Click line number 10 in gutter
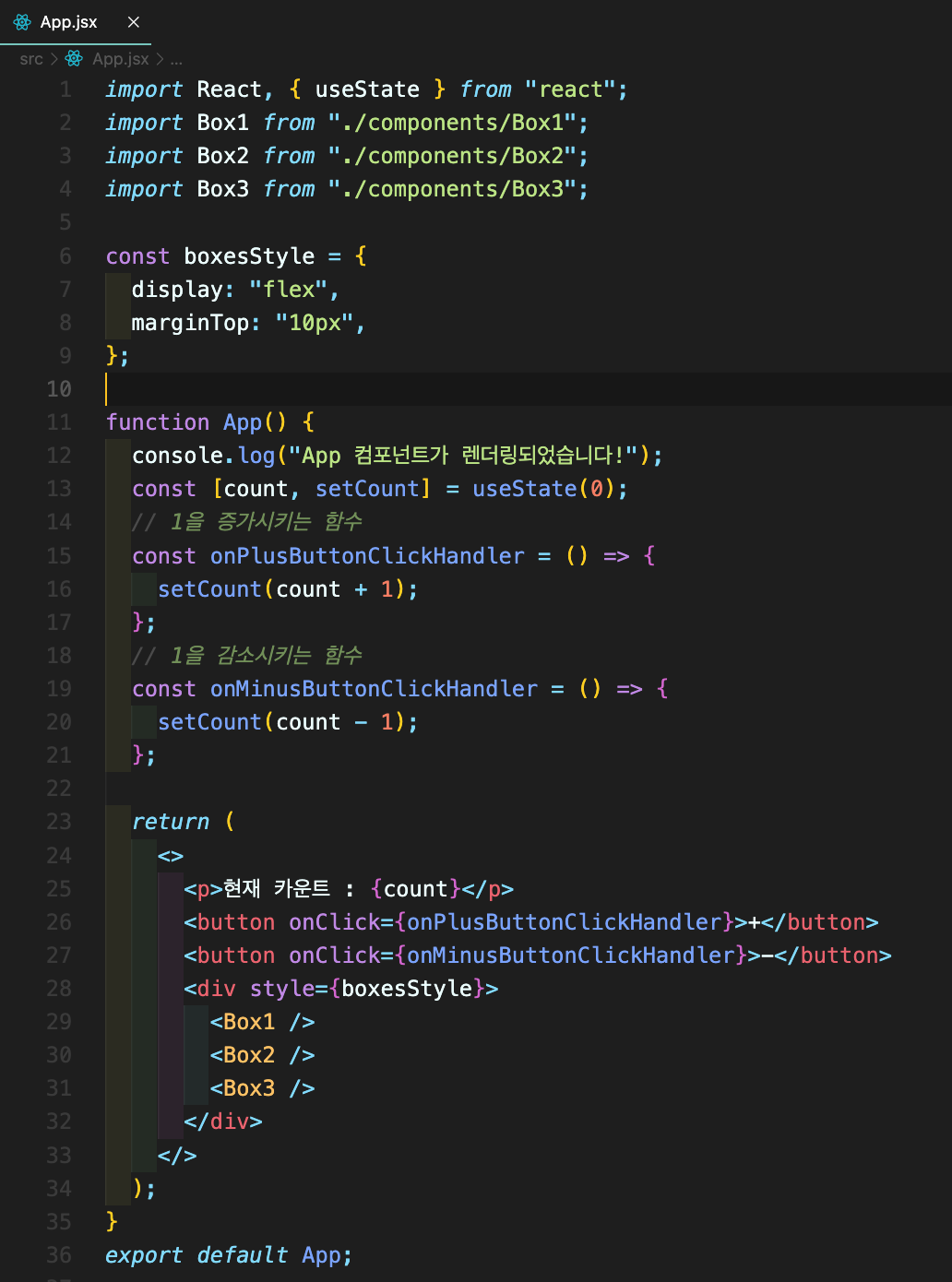 (59, 389)
